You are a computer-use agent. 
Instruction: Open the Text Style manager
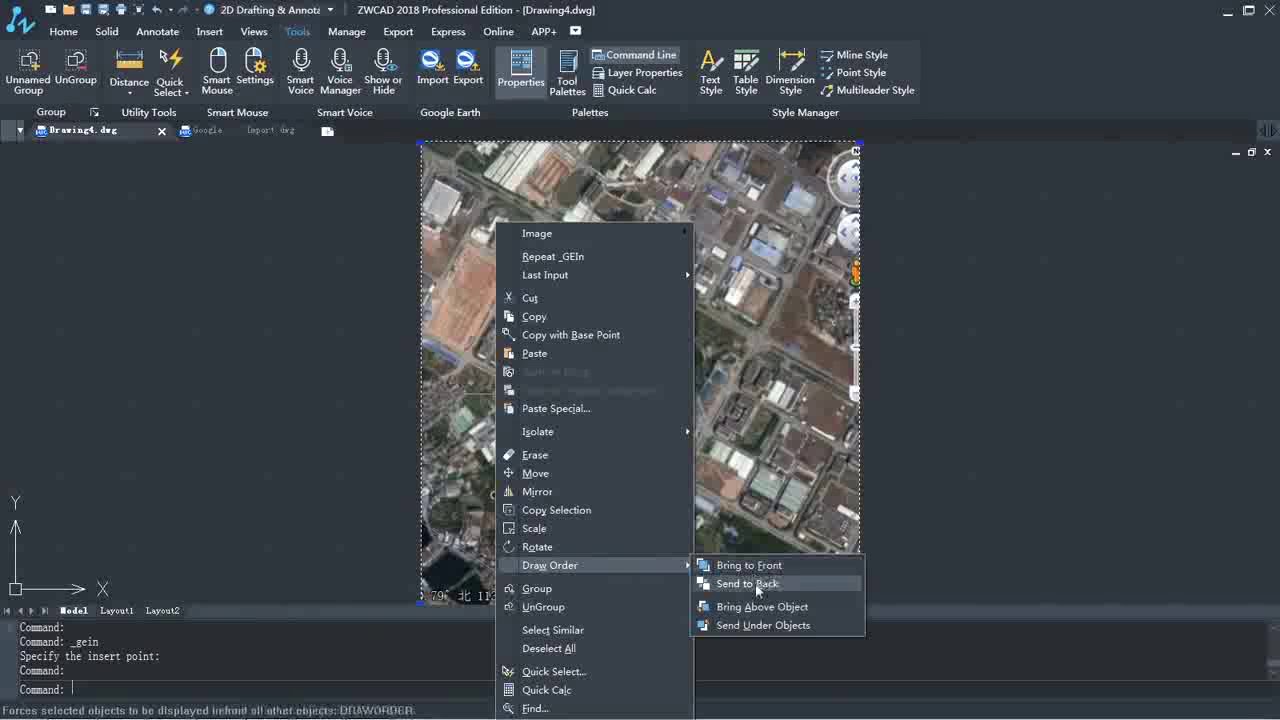click(710, 72)
